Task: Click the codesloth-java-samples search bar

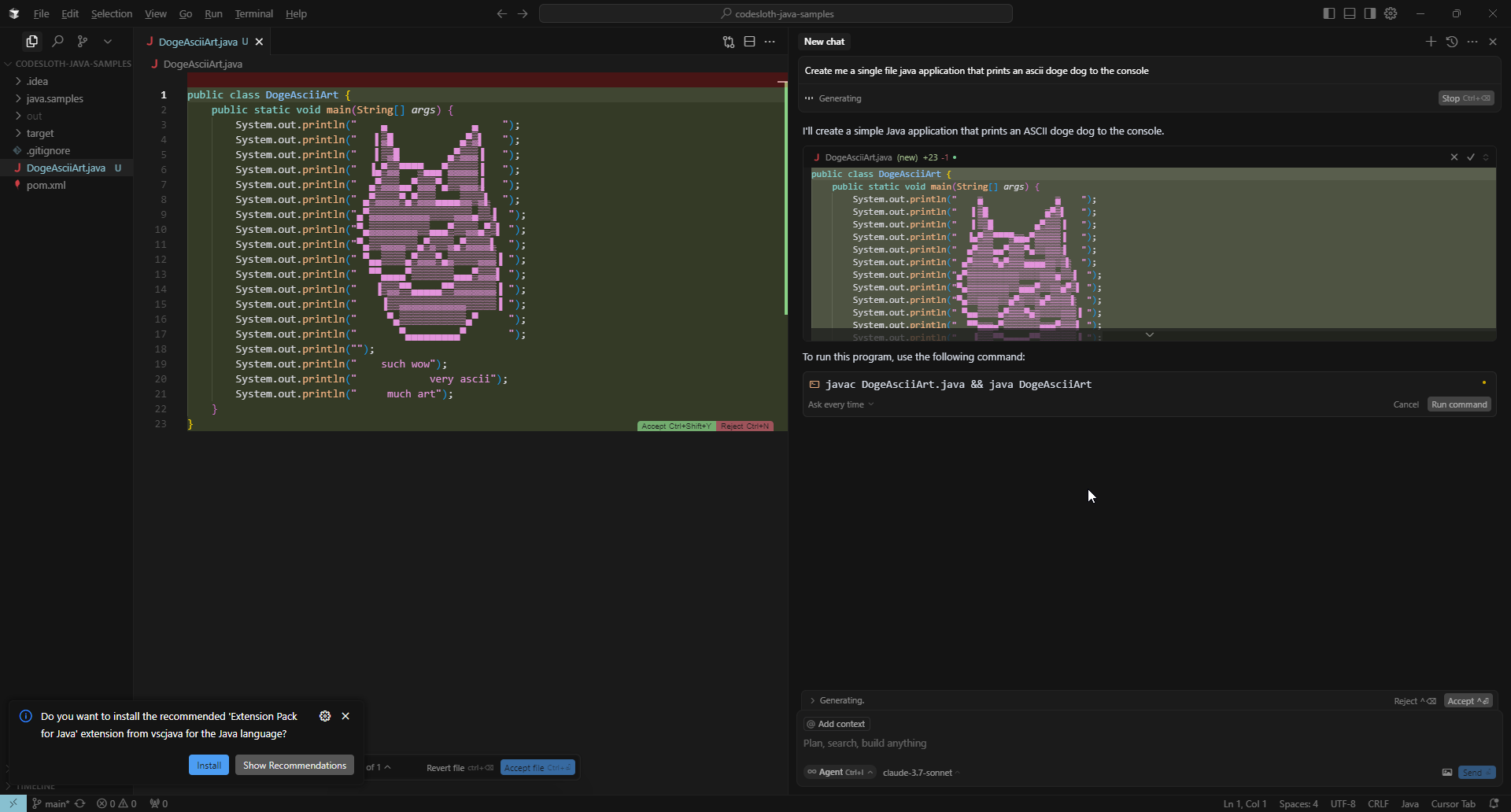Action: point(776,13)
